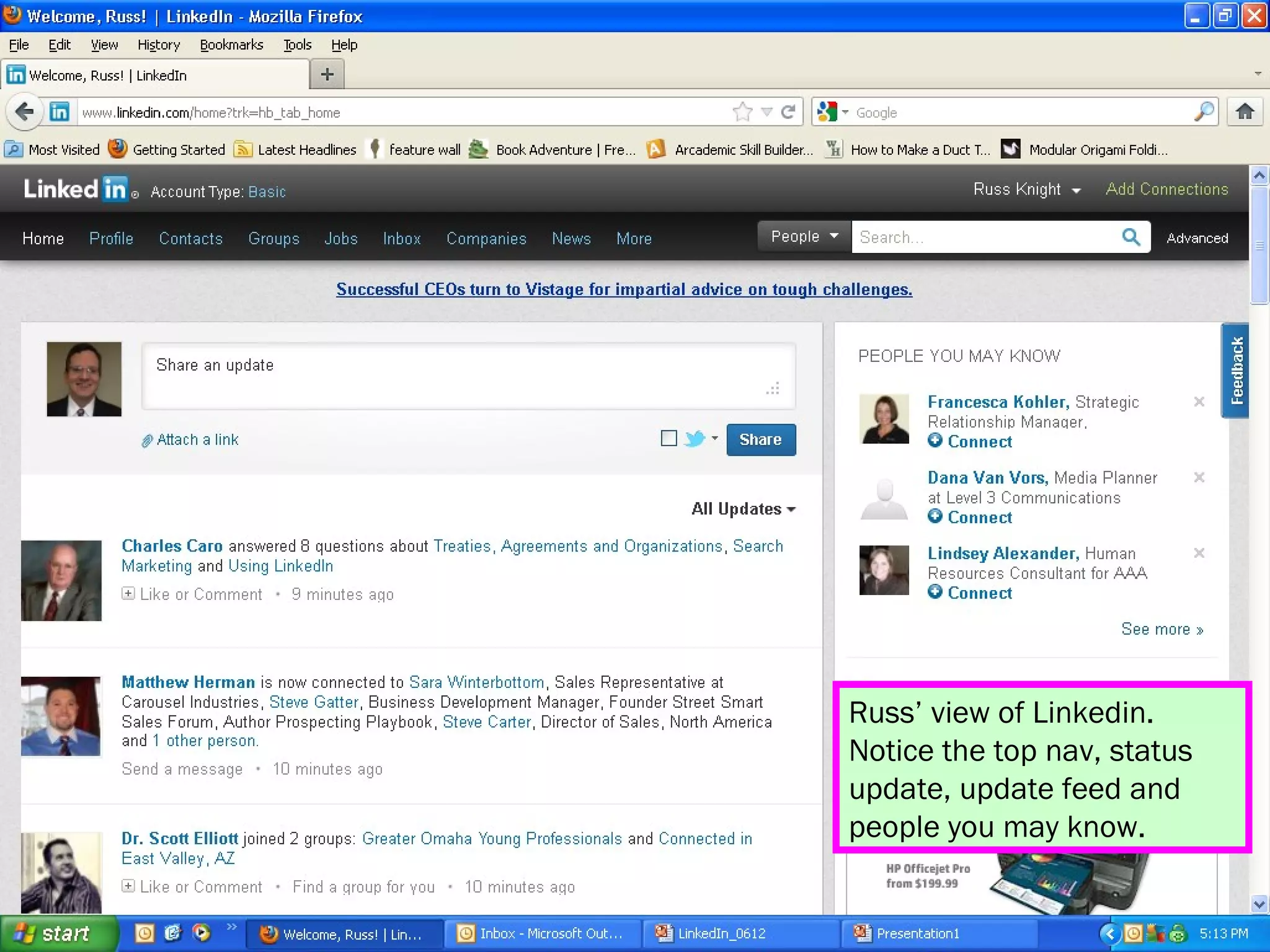Connect with Lindsey Alexander
The height and width of the screenshot is (952, 1270).
970,593
